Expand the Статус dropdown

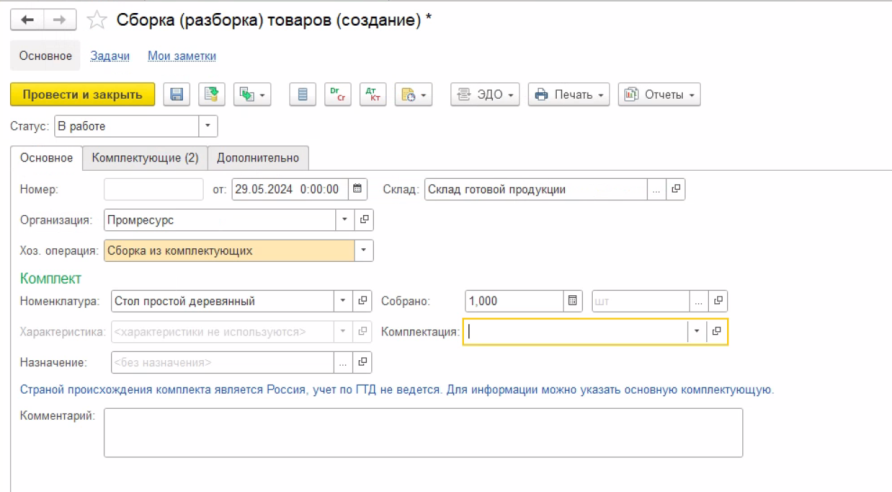208,126
